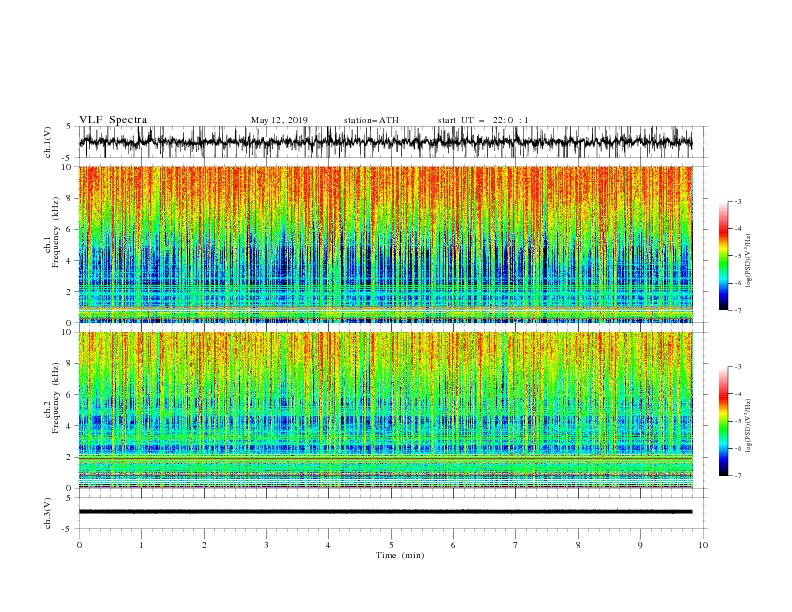Click the "1" tick on the Time axis
The width and height of the screenshot is (792, 612).
tap(141, 545)
